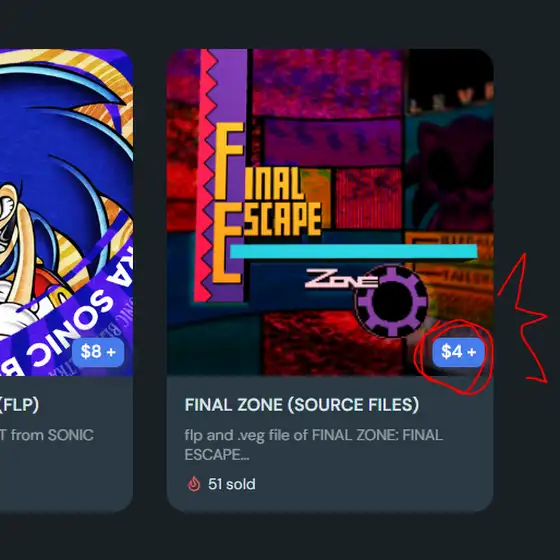Click the purple gear icon in the thumbnail

pyautogui.click(x=391, y=301)
